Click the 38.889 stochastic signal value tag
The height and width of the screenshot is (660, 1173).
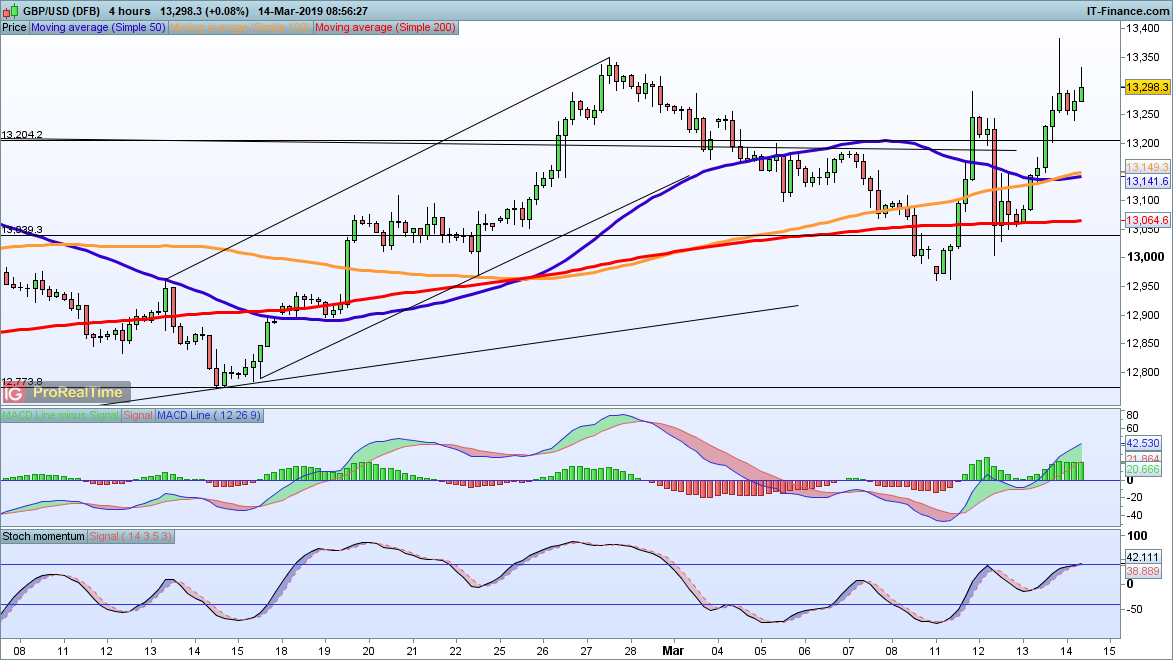coord(1142,571)
